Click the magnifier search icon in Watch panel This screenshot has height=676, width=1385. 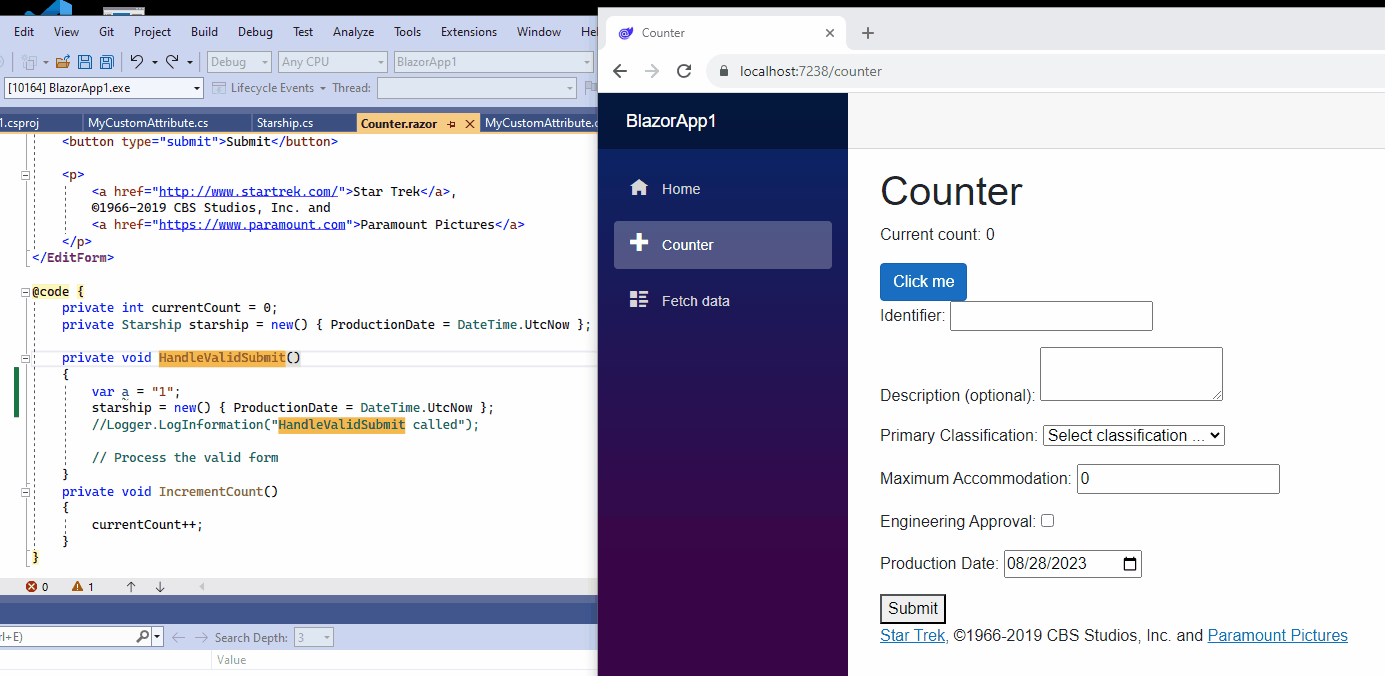142,636
